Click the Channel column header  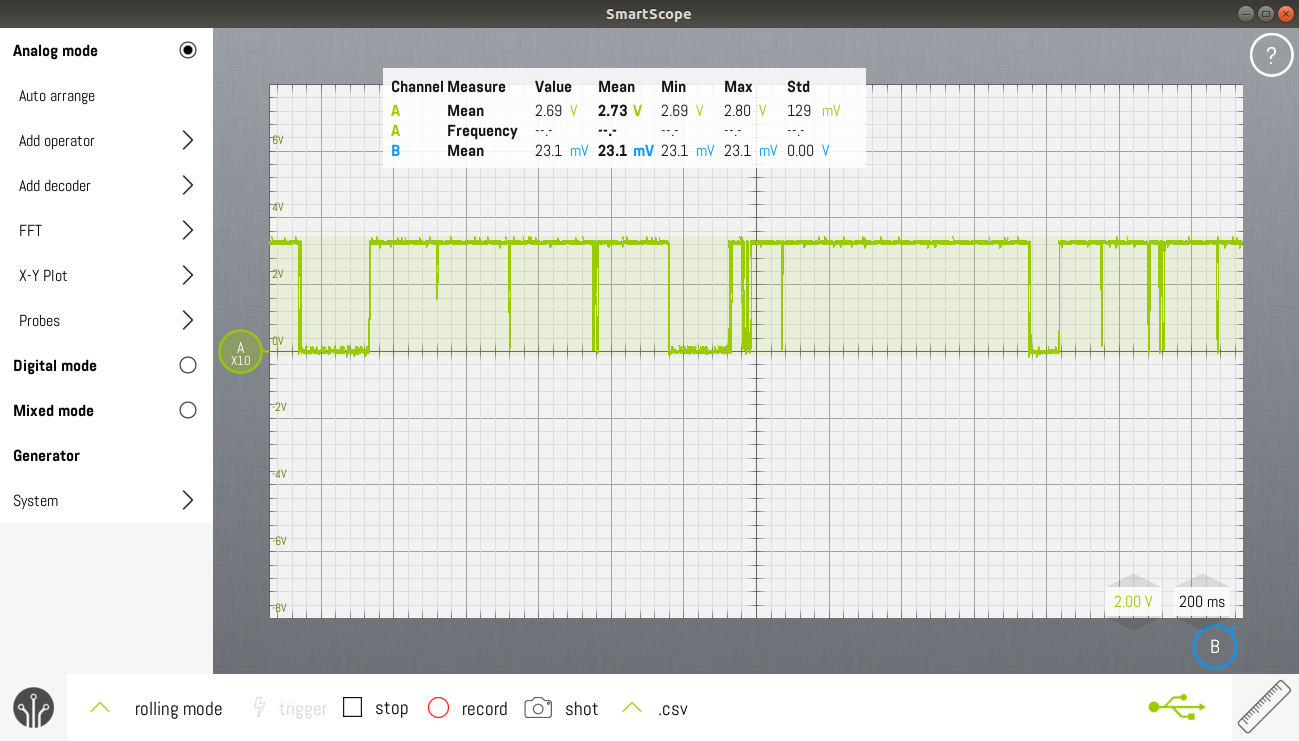[417, 87]
